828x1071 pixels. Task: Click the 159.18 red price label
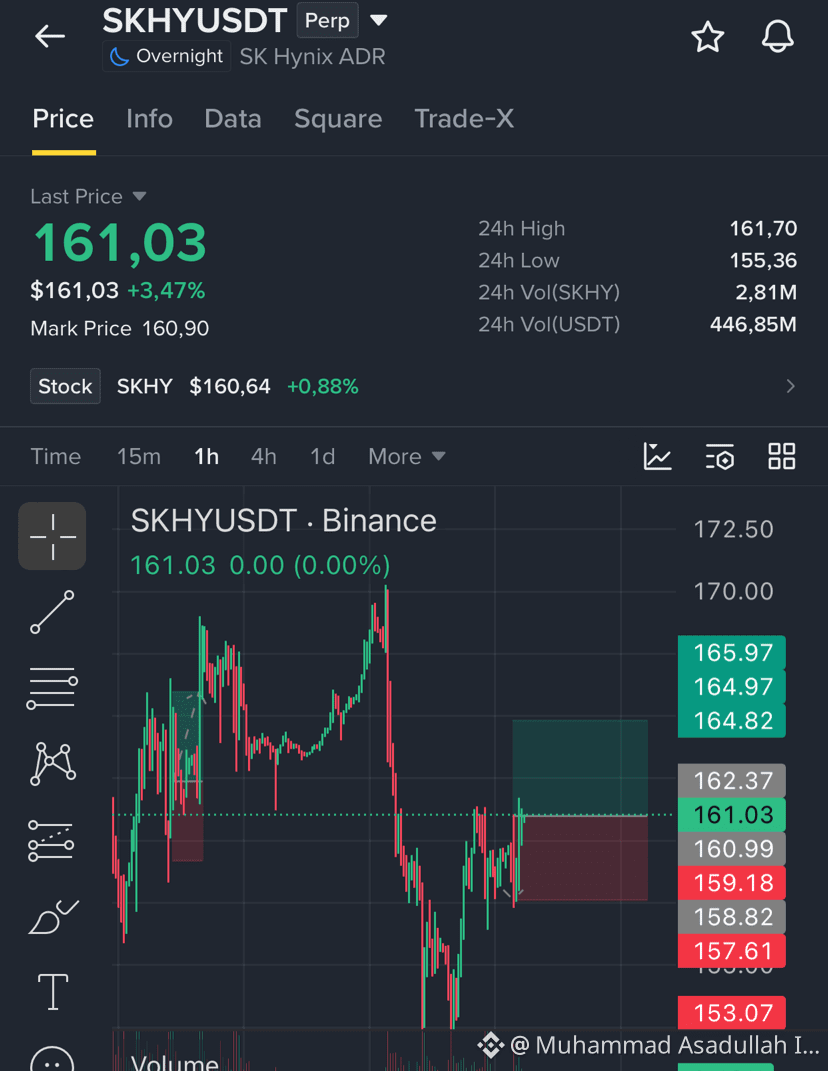pos(732,882)
